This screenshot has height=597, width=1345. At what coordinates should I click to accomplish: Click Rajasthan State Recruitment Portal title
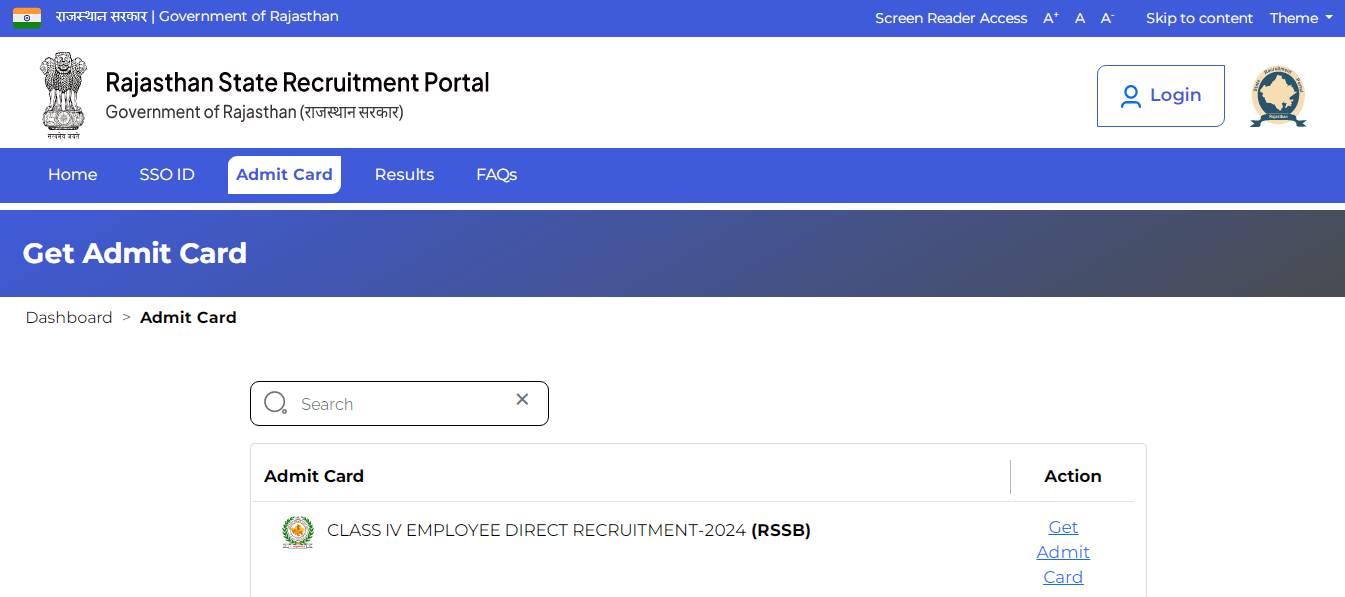(298, 82)
